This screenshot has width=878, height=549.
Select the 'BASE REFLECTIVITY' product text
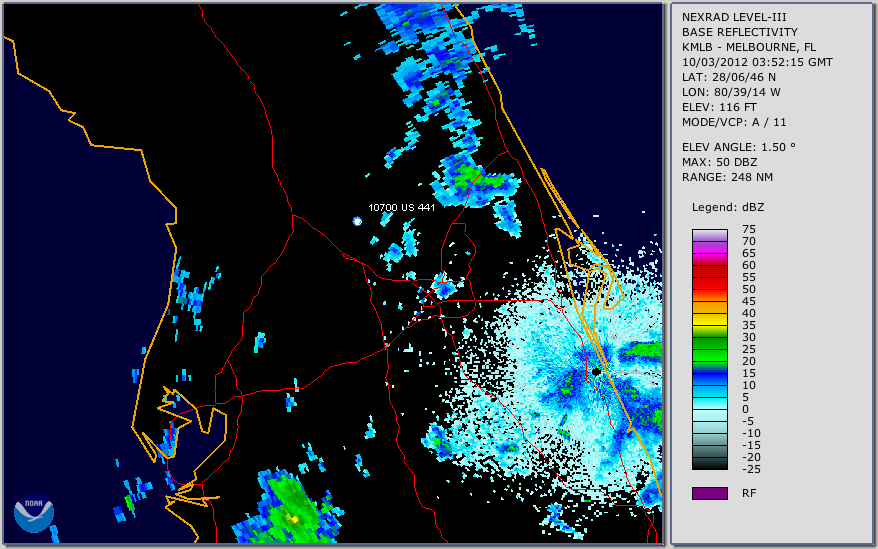(x=740, y=32)
